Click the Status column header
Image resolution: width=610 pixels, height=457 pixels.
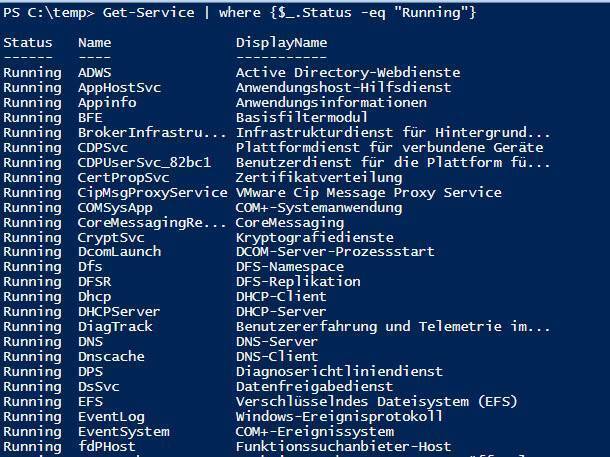click(x=27, y=43)
